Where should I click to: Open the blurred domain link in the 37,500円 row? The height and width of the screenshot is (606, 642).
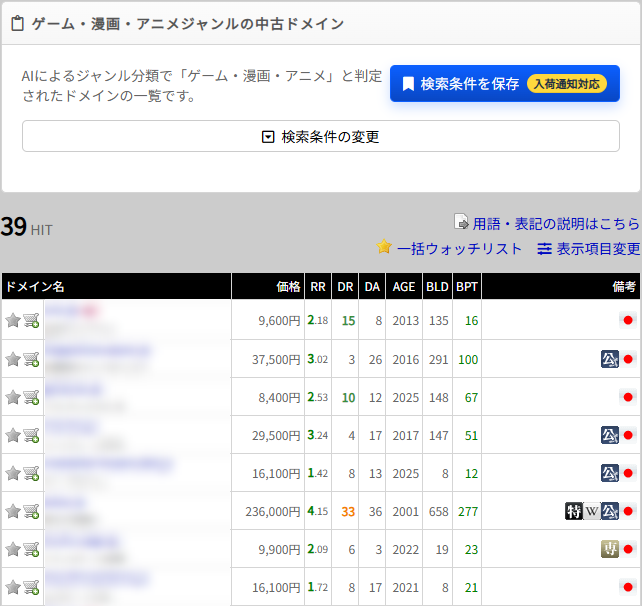[x=97, y=350]
